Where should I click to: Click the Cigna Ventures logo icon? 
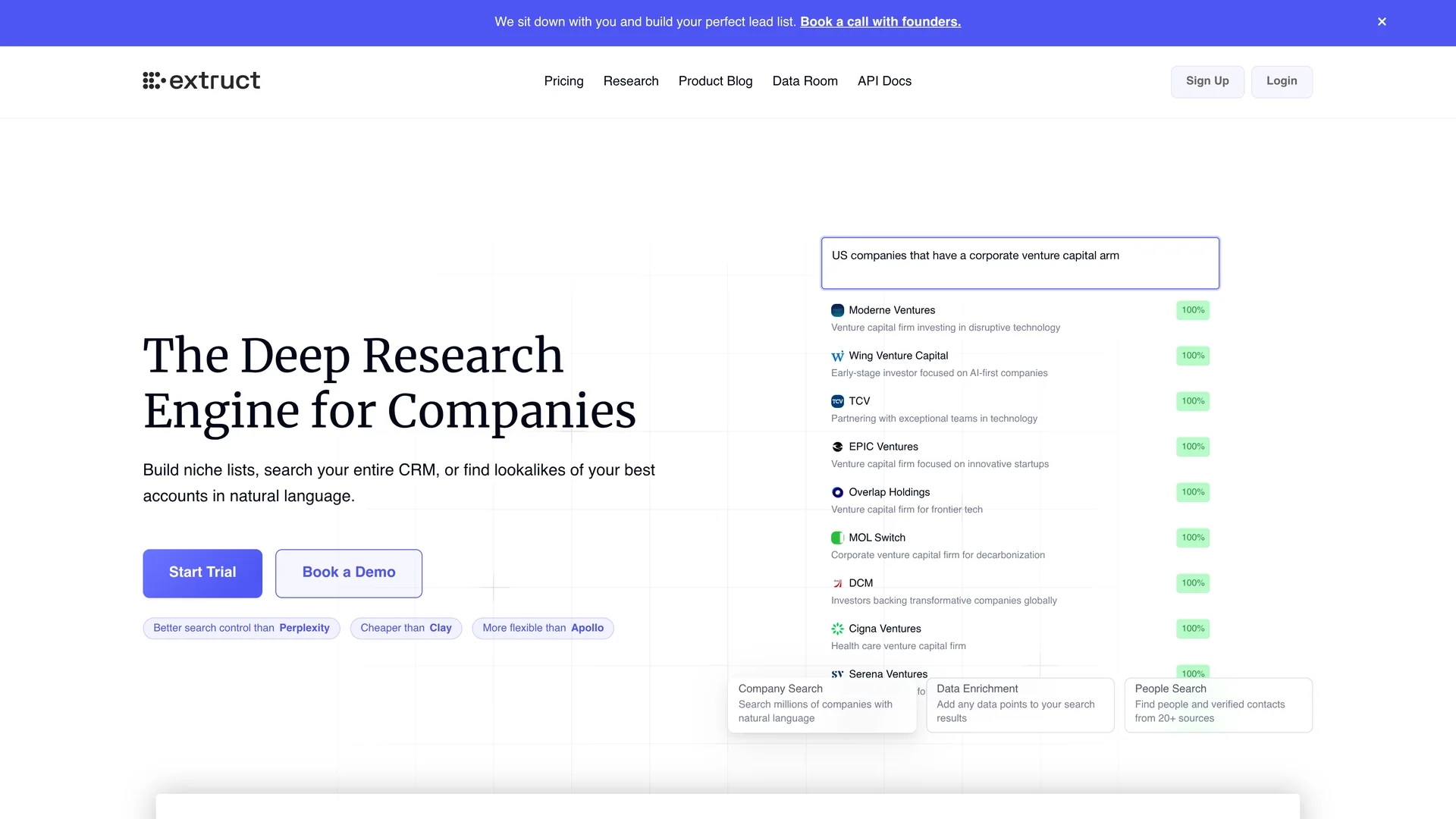coord(837,629)
